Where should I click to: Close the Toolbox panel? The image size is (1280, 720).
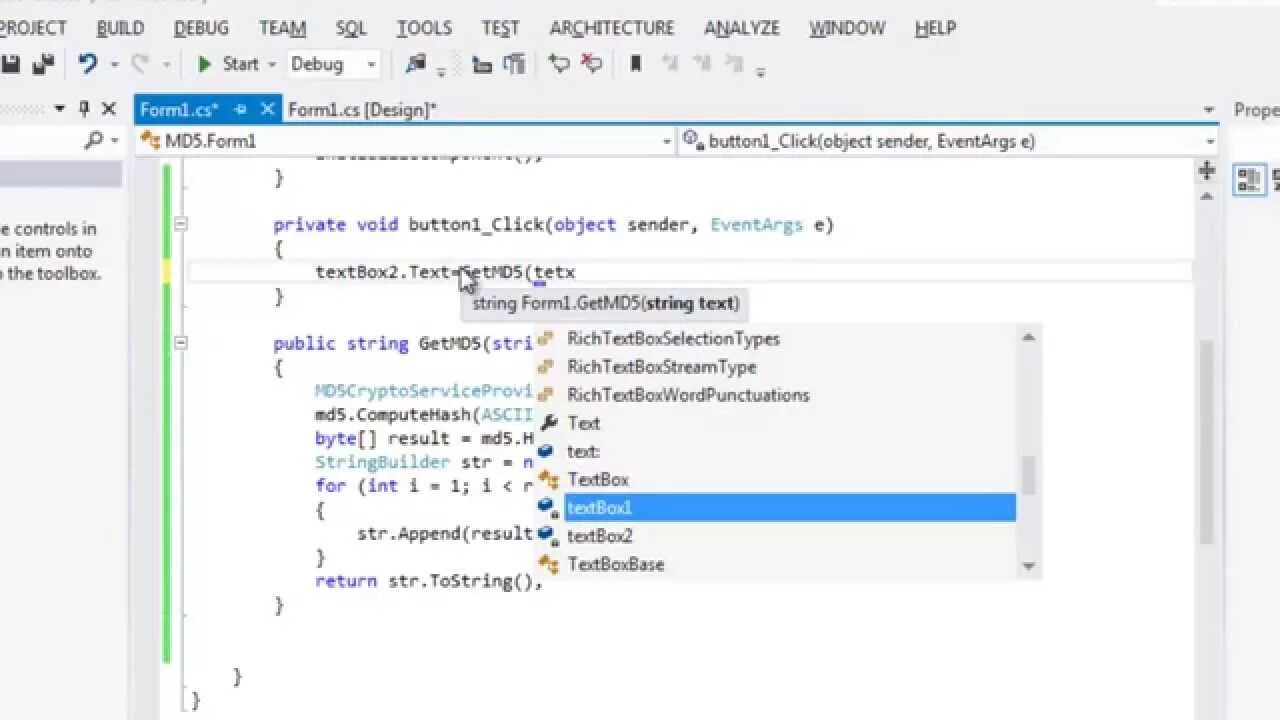click(x=109, y=108)
